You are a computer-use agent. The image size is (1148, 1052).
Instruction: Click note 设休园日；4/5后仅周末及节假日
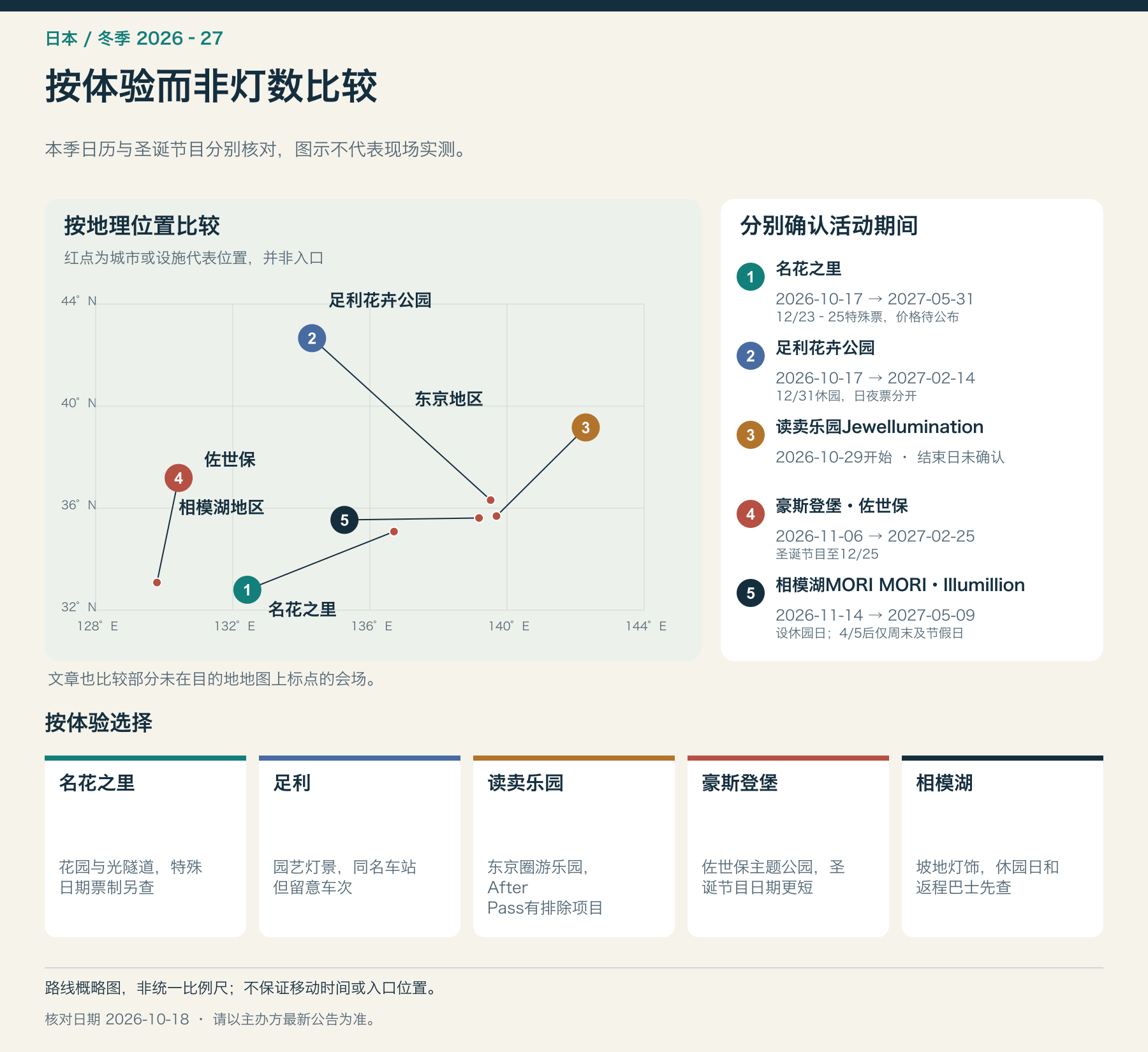pos(869,633)
